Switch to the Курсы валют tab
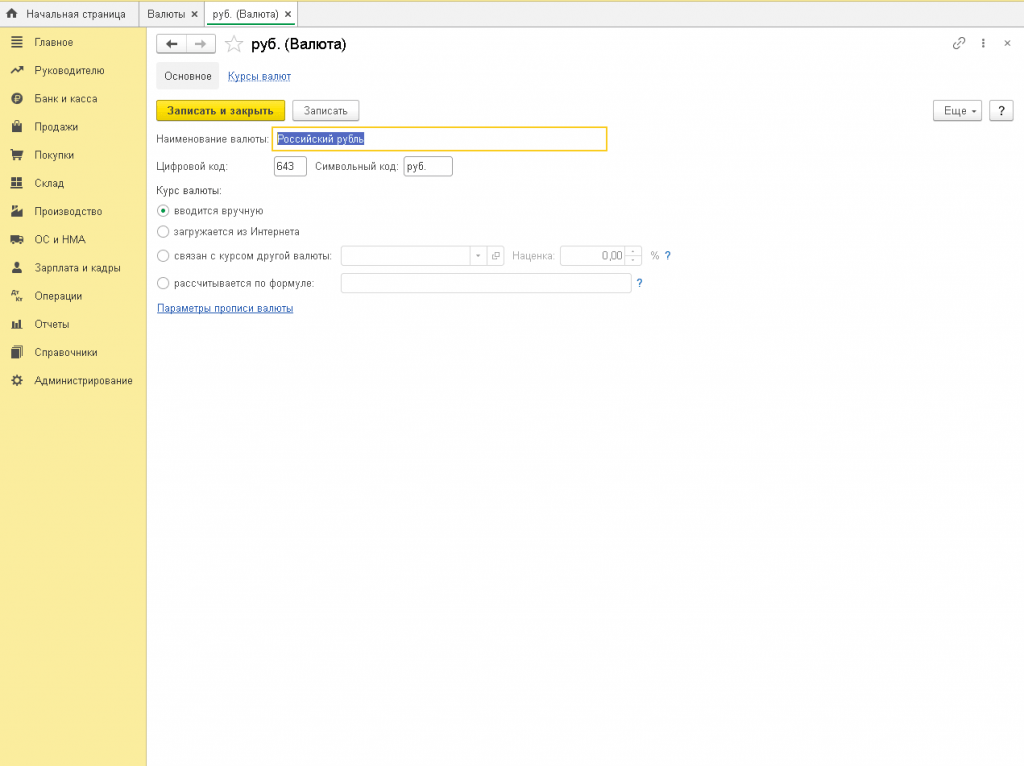This screenshot has width=1024, height=766. [x=259, y=76]
